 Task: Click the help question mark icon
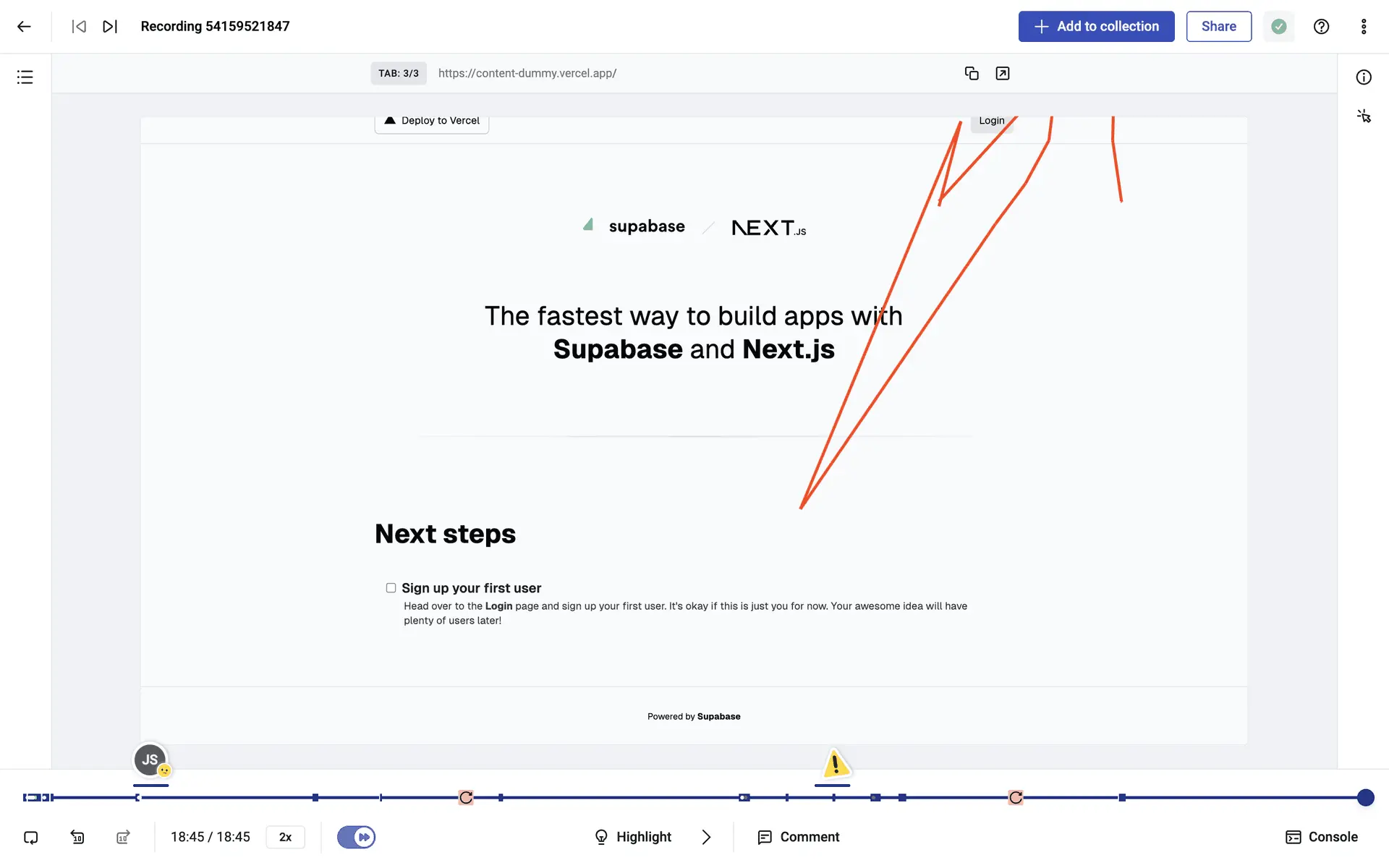(x=1321, y=27)
